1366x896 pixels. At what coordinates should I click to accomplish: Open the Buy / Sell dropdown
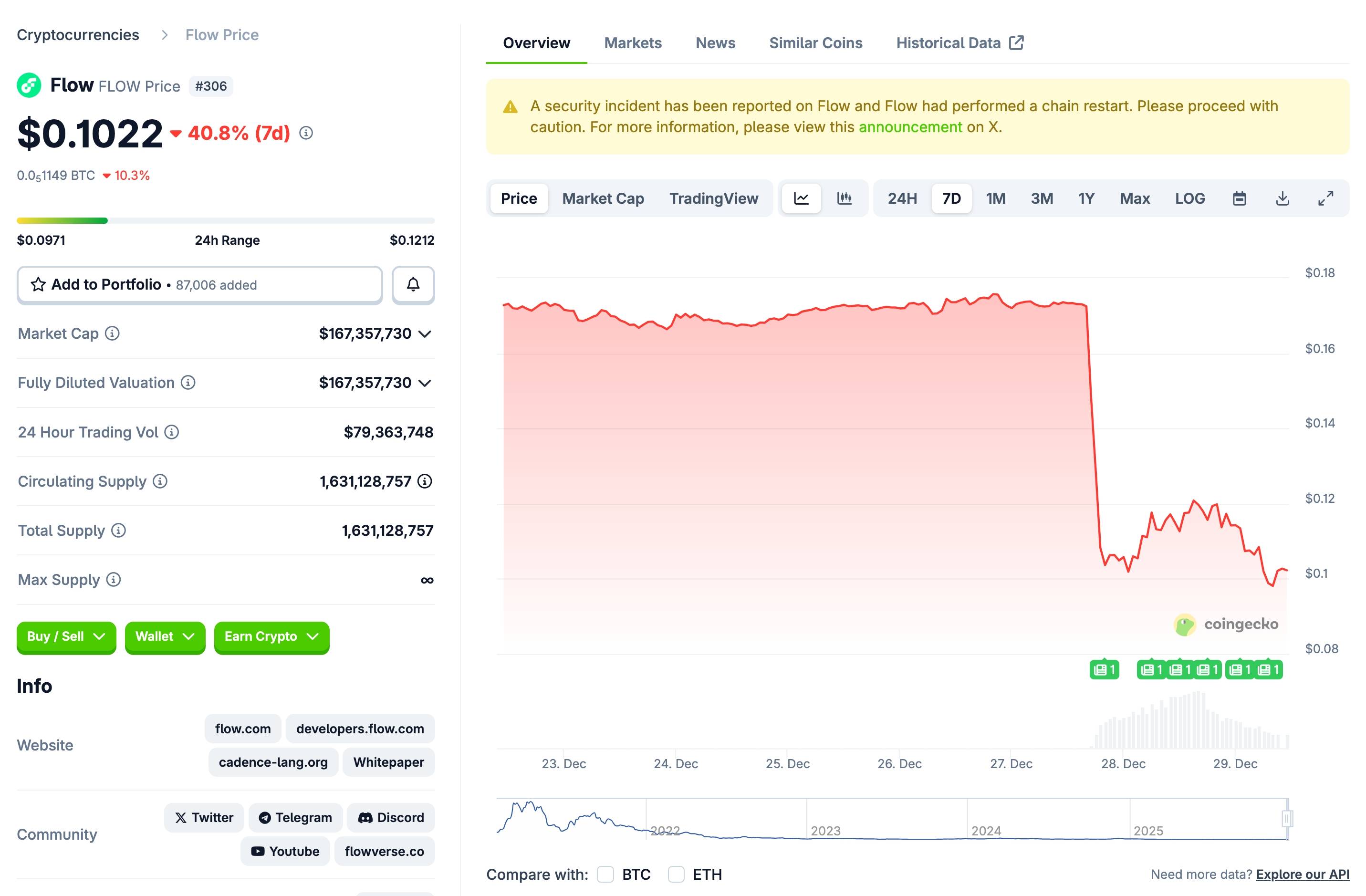click(x=66, y=636)
